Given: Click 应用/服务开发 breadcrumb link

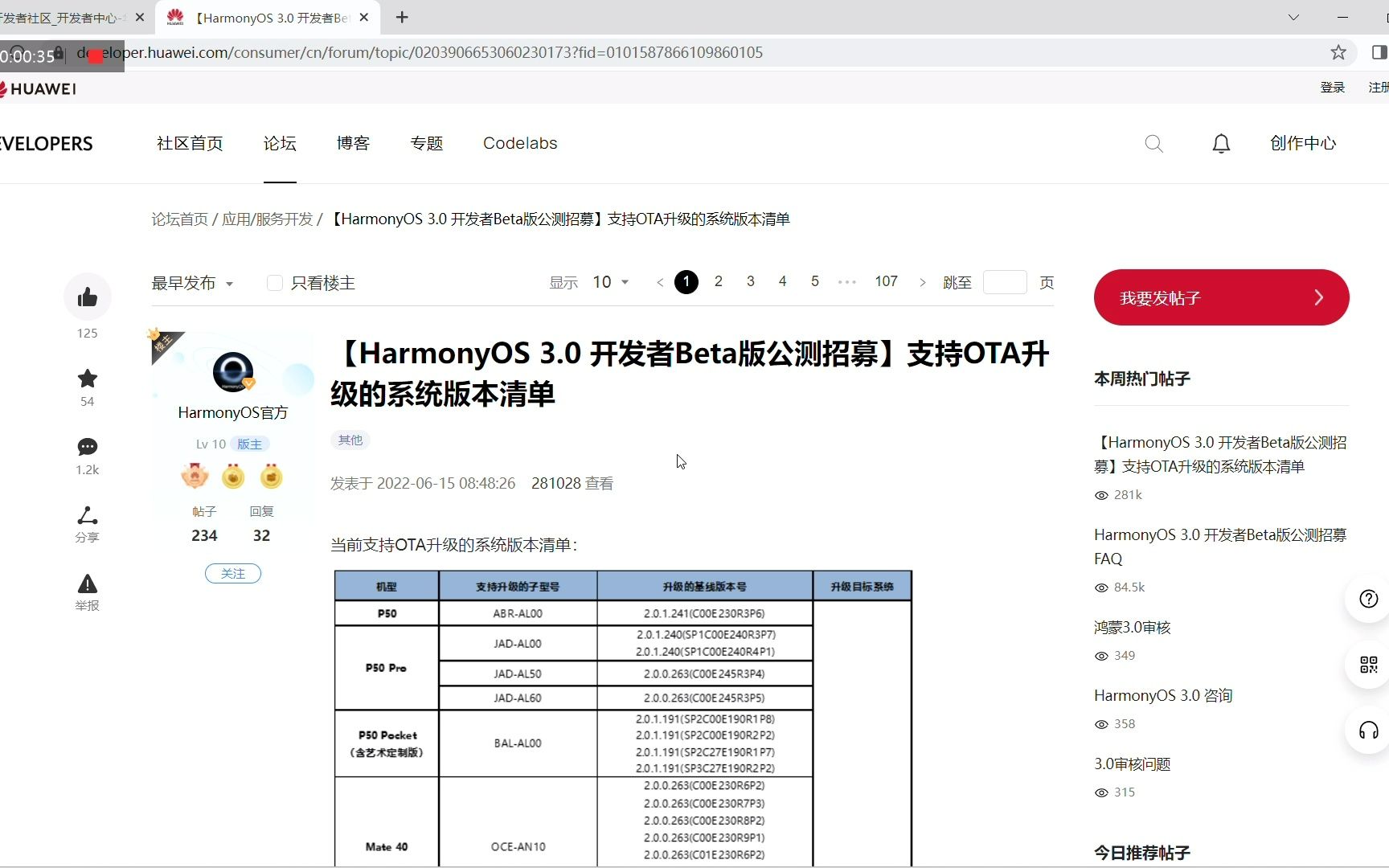Looking at the screenshot, I should pyautogui.click(x=267, y=219).
